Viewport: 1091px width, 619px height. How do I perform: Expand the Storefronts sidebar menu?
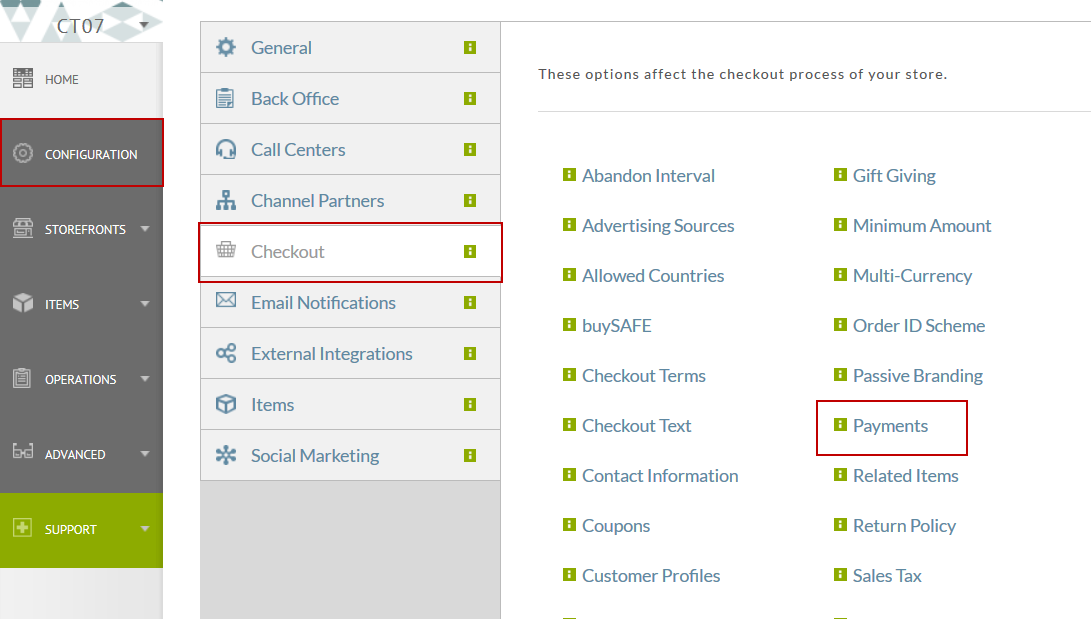[145, 229]
